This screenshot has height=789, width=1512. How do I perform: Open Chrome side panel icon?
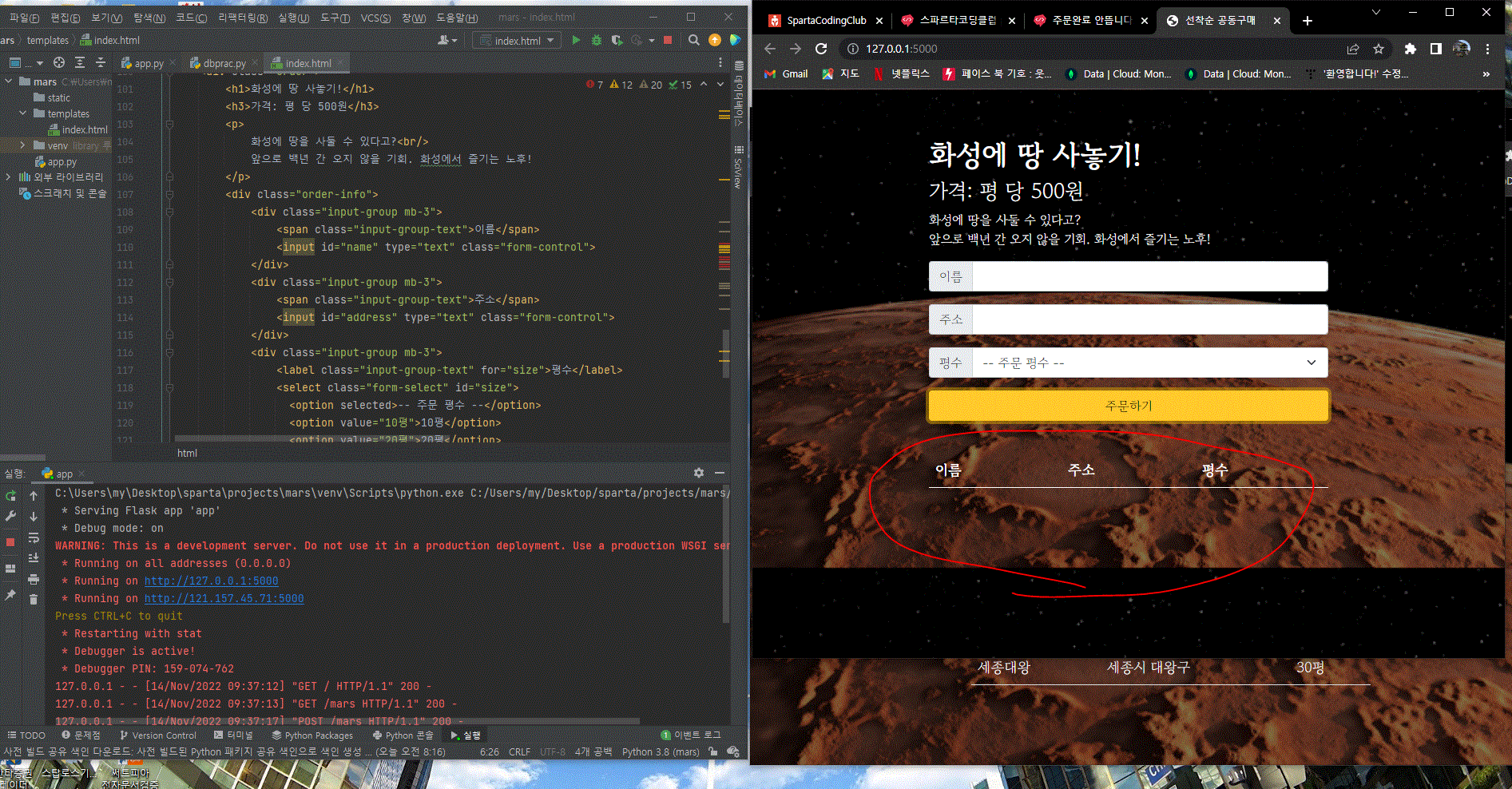(x=1436, y=49)
